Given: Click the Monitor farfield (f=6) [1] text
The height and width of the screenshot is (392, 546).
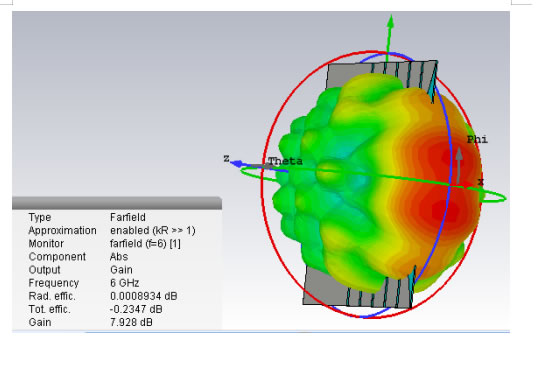Looking at the screenshot, I should (145, 243).
